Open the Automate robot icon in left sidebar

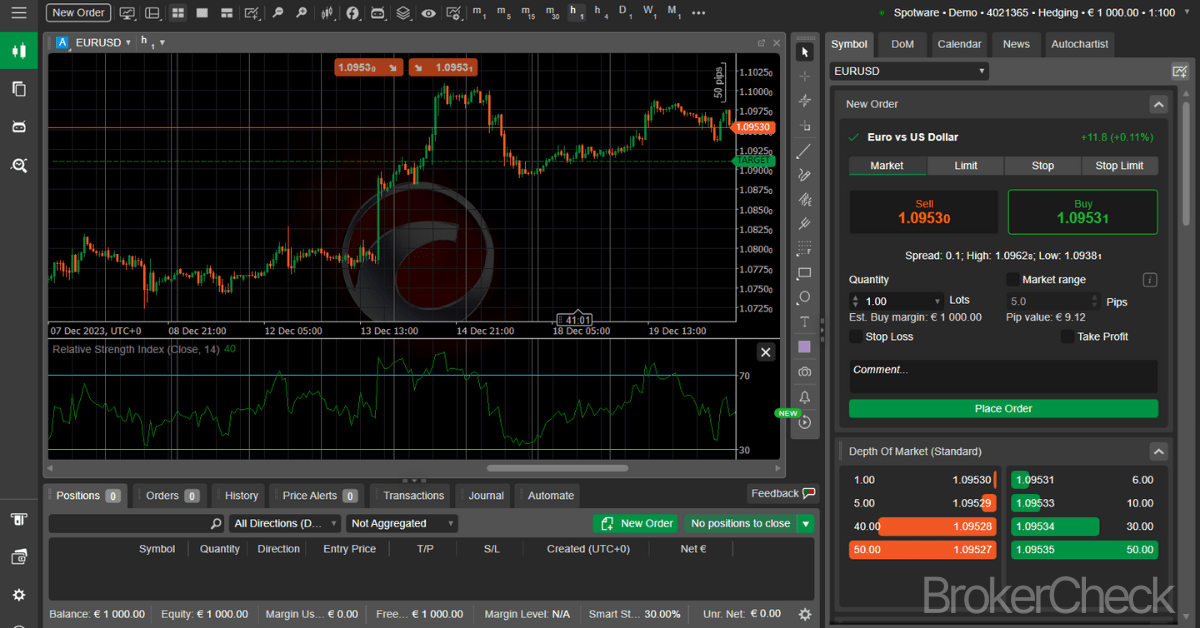18,126
